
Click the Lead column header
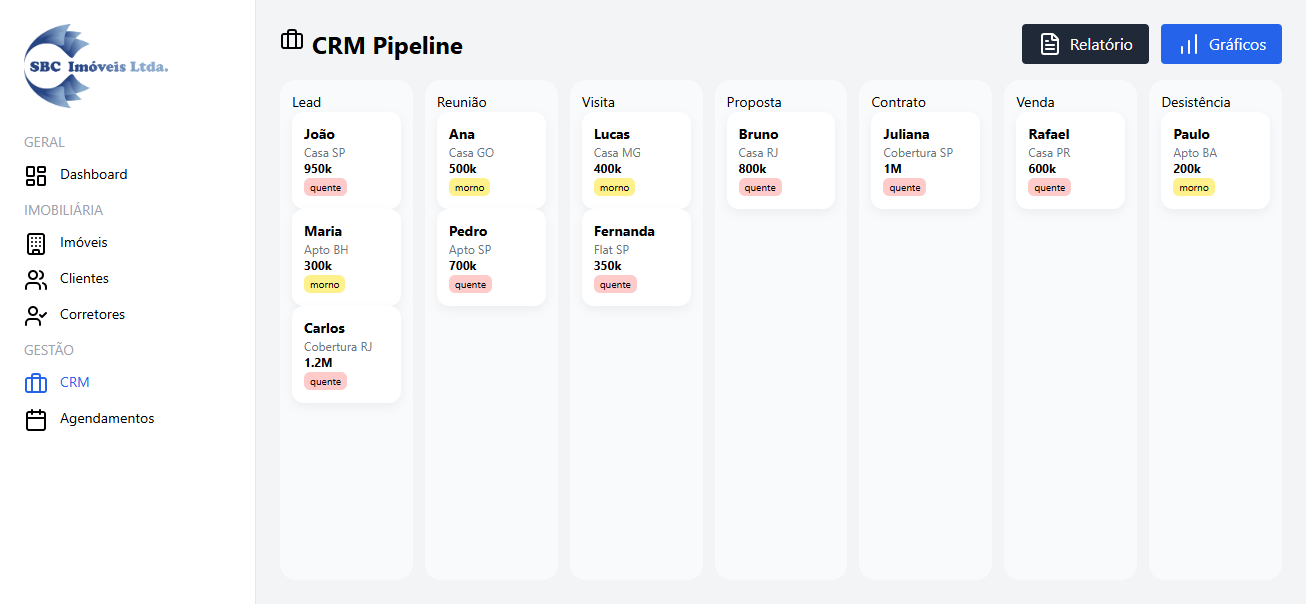click(x=306, y=102)
